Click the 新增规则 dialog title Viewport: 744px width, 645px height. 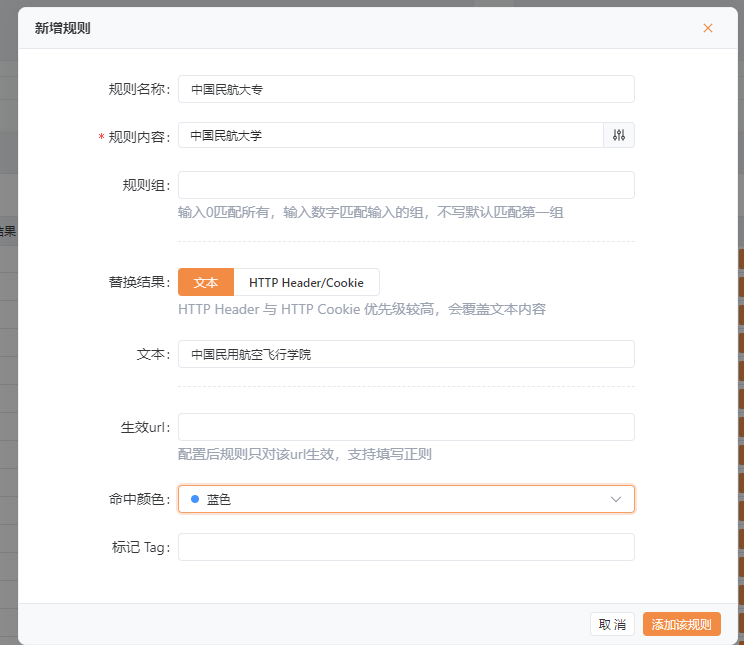[x=63, y=28]
